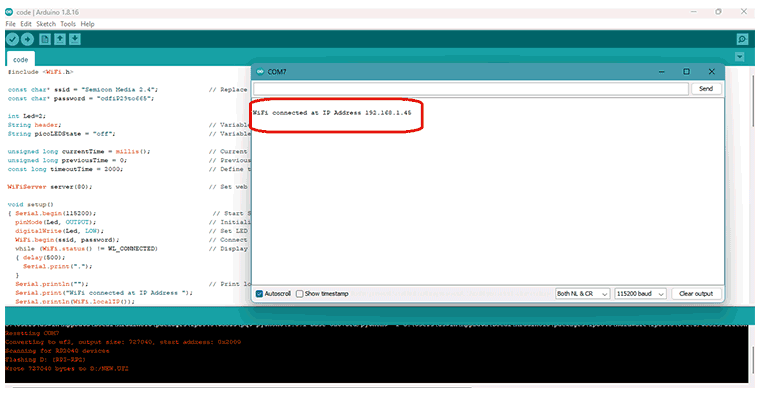Open the 115200 baud rate dropdown
Image resolution: width=769 pixels, height=394 pixels.
(641, 293)
